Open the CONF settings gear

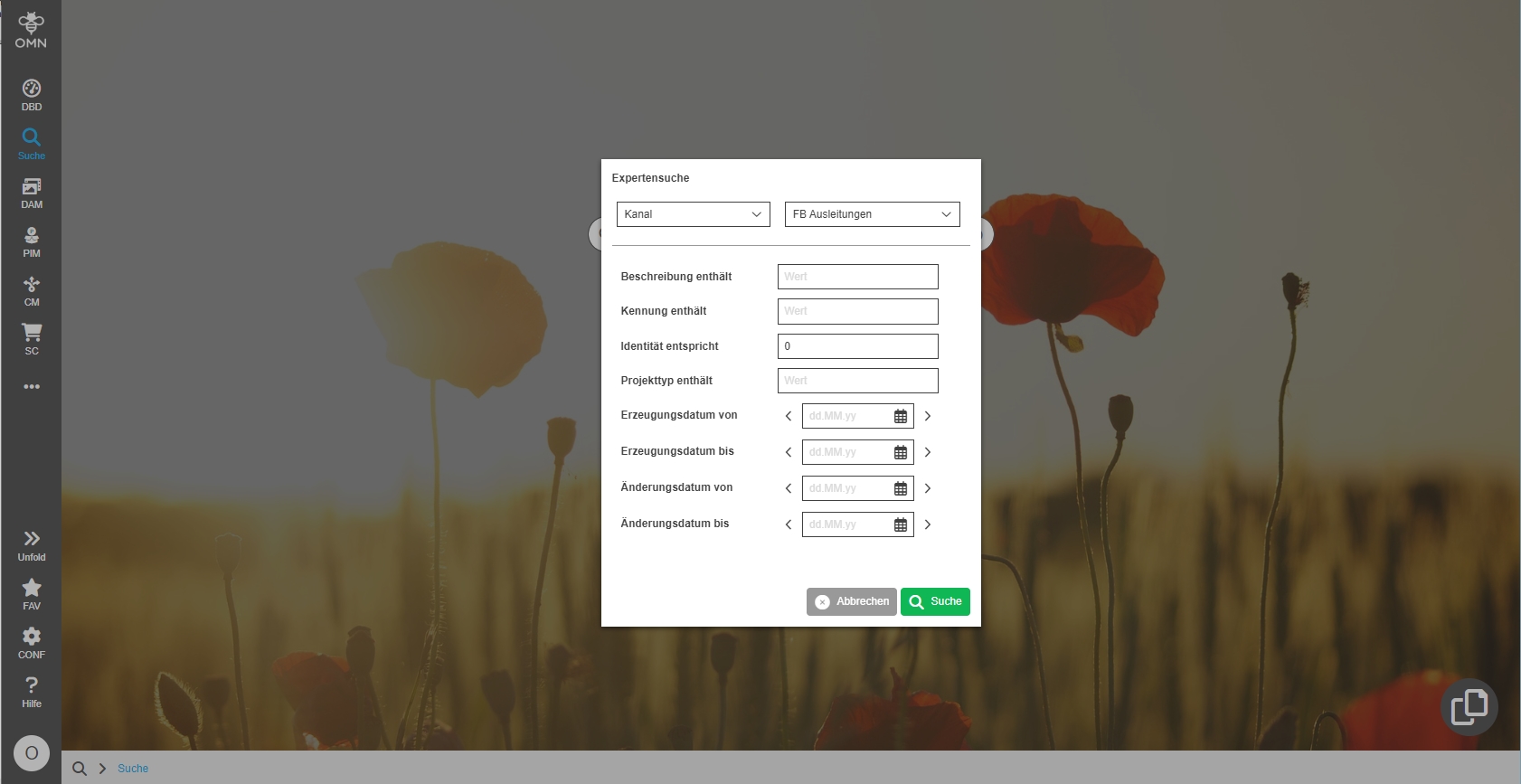coord(32,643)
